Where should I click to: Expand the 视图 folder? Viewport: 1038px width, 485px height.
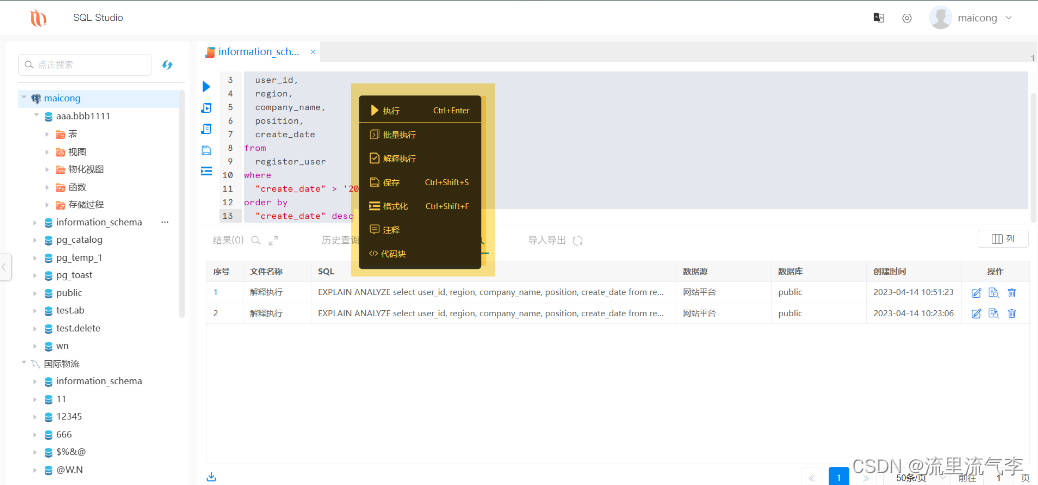pyautogui.click(x=47, y=152)
